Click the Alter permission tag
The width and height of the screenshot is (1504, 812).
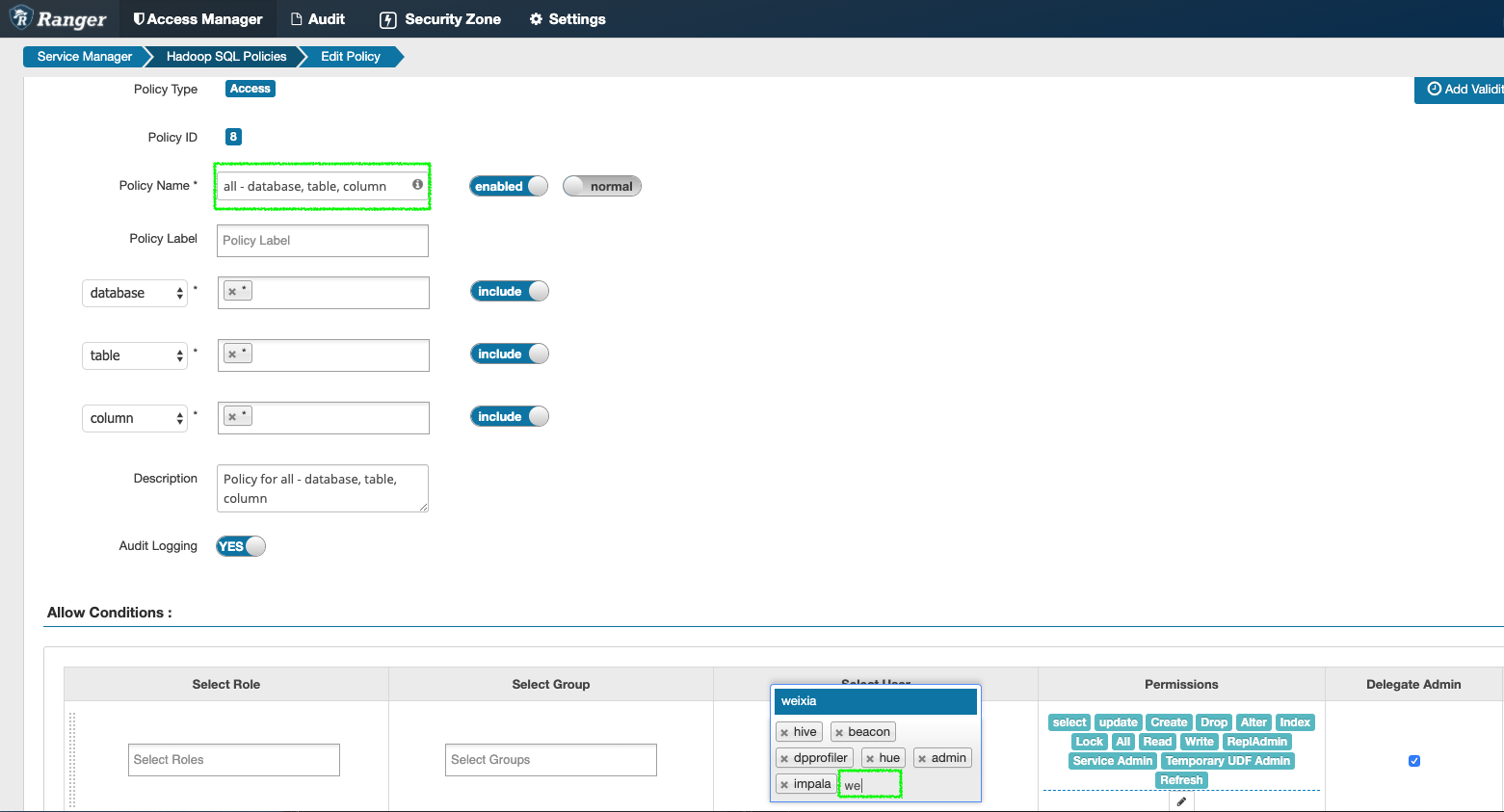click(x=1253, y=722)
